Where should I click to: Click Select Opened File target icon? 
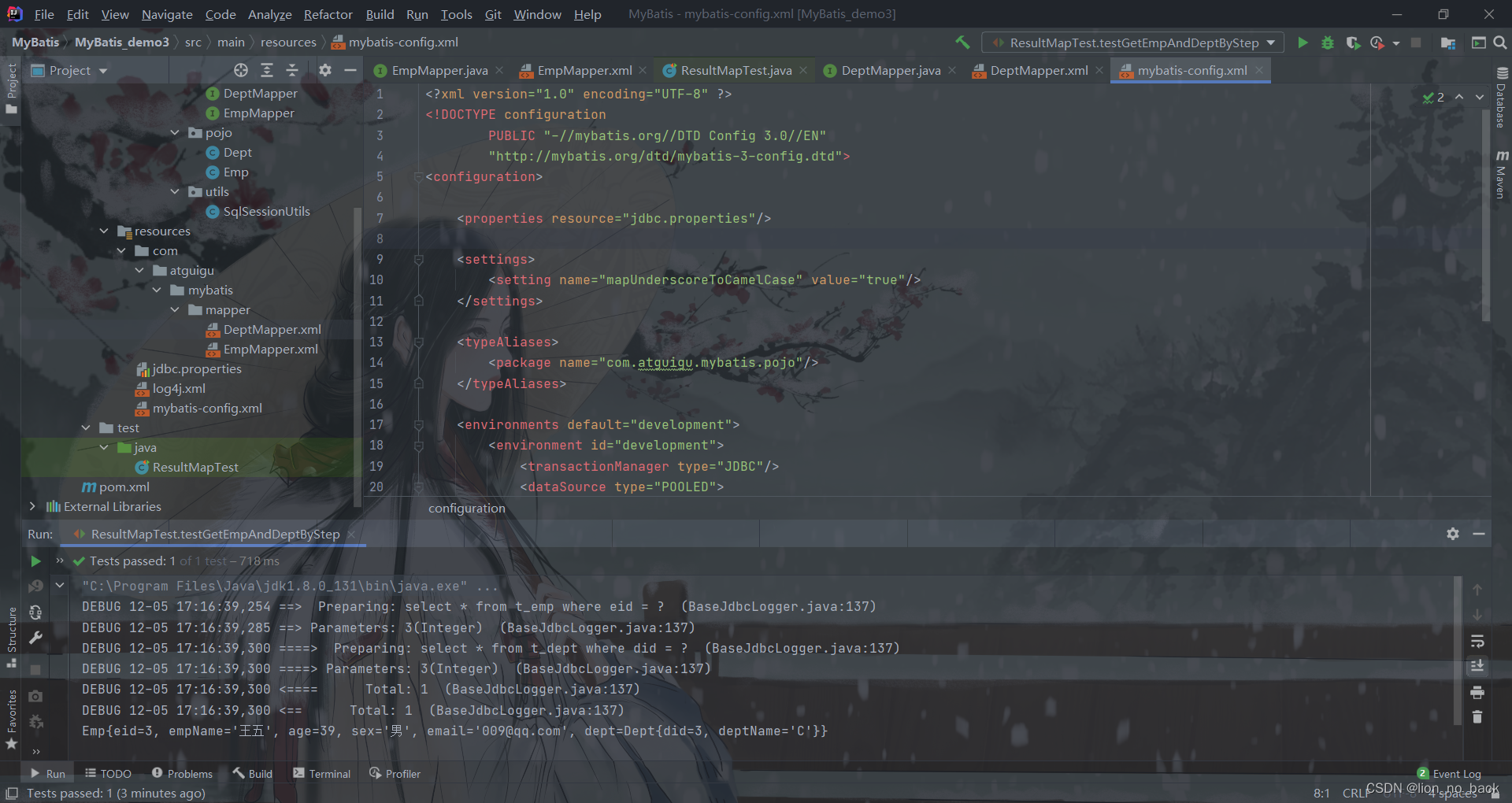point(241,71)
